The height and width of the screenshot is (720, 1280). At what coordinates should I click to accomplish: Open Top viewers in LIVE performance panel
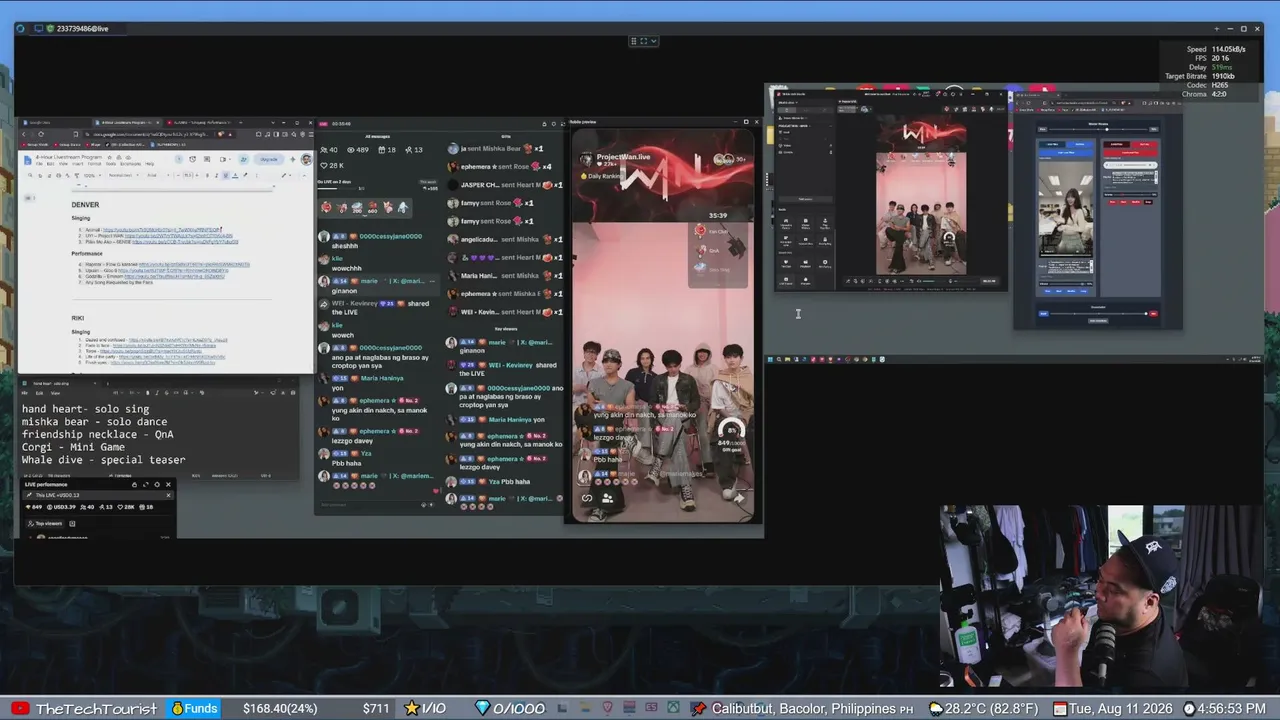[x=44, y=523]
